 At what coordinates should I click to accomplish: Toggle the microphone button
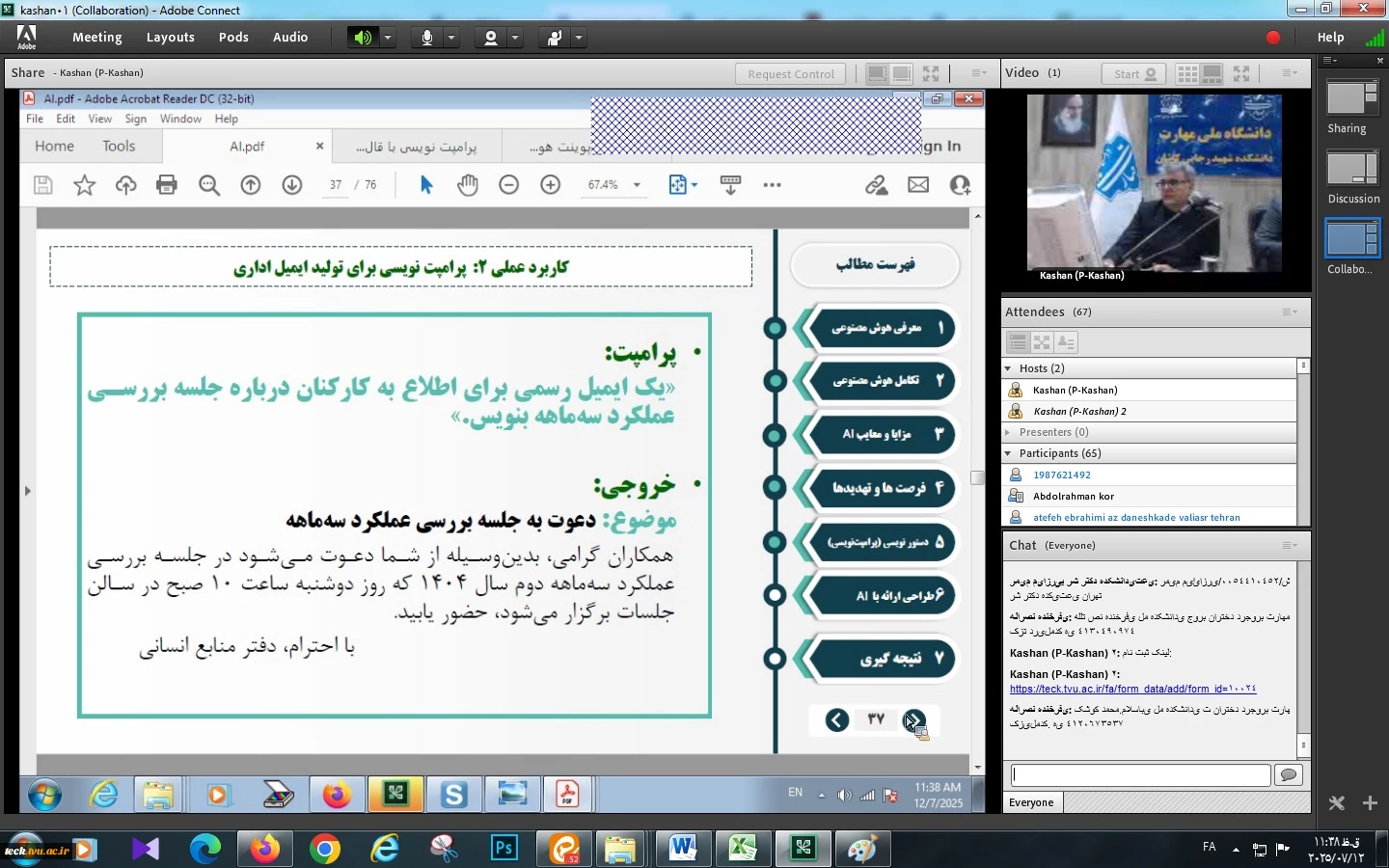click(x=427, y=38)
